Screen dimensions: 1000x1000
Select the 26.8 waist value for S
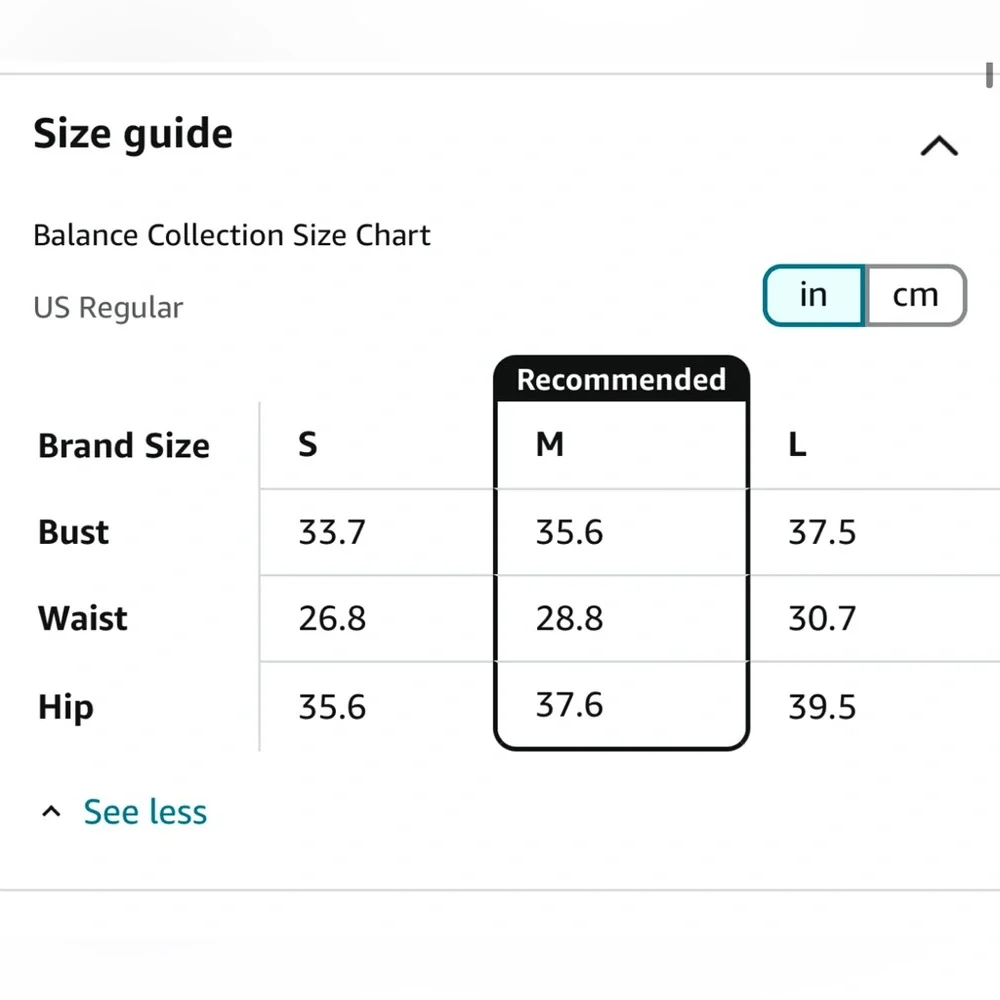(x=331, y=618)
